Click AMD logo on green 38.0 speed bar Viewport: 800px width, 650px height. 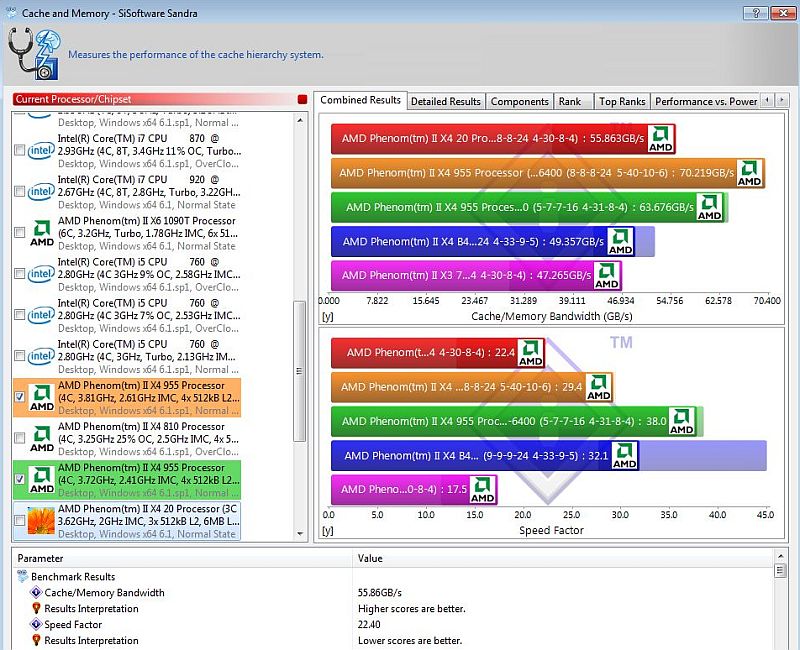pyautogui.click(x=682, y=421)
